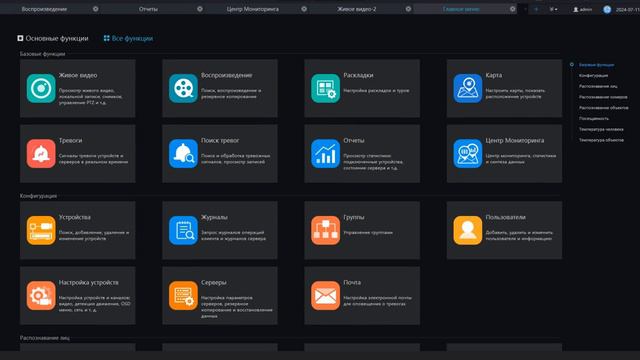Open the Пользователи user icon
Image resolution: width=640 pixels, height=360 pixels.
click(468, 230)
